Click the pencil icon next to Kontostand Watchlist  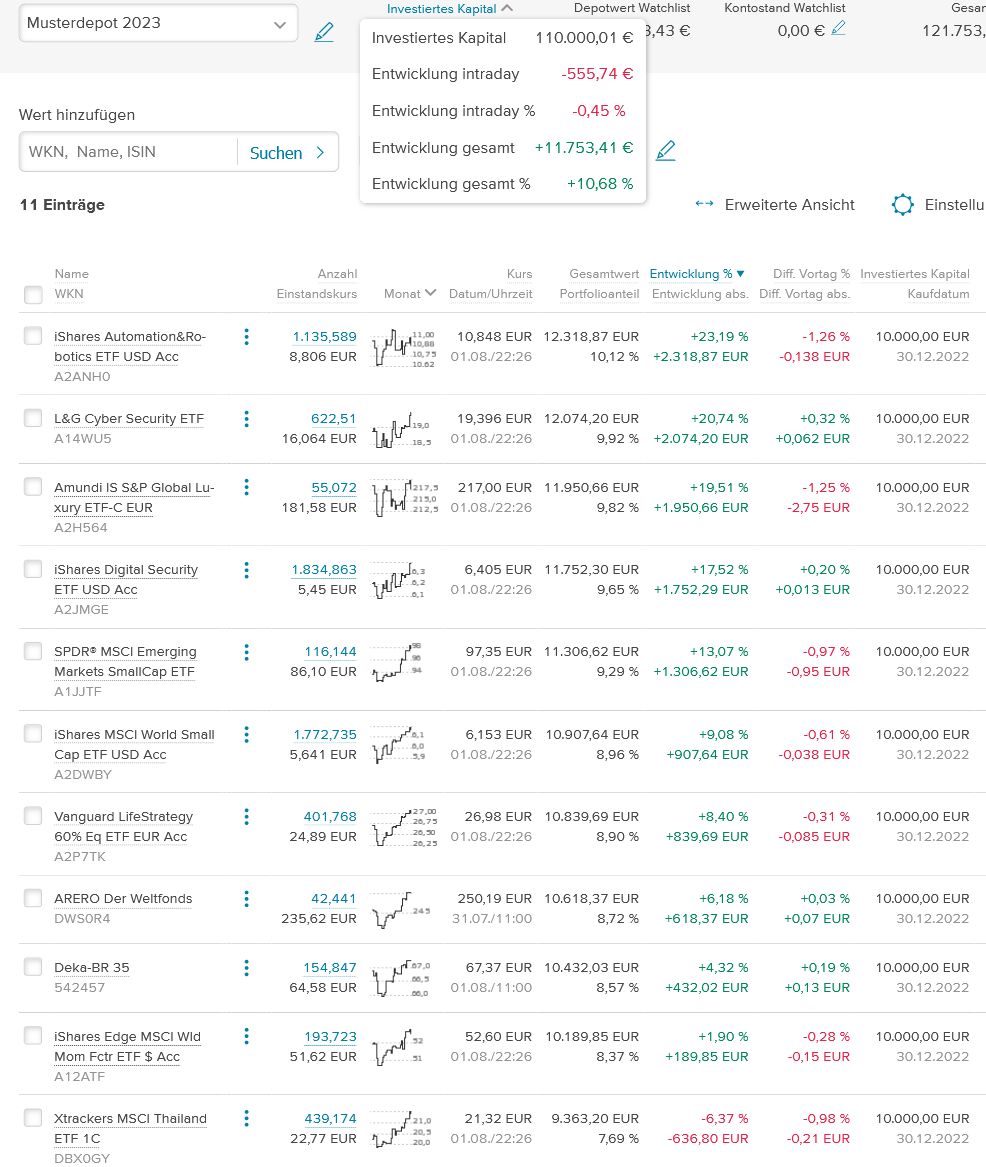pos(838,29)
